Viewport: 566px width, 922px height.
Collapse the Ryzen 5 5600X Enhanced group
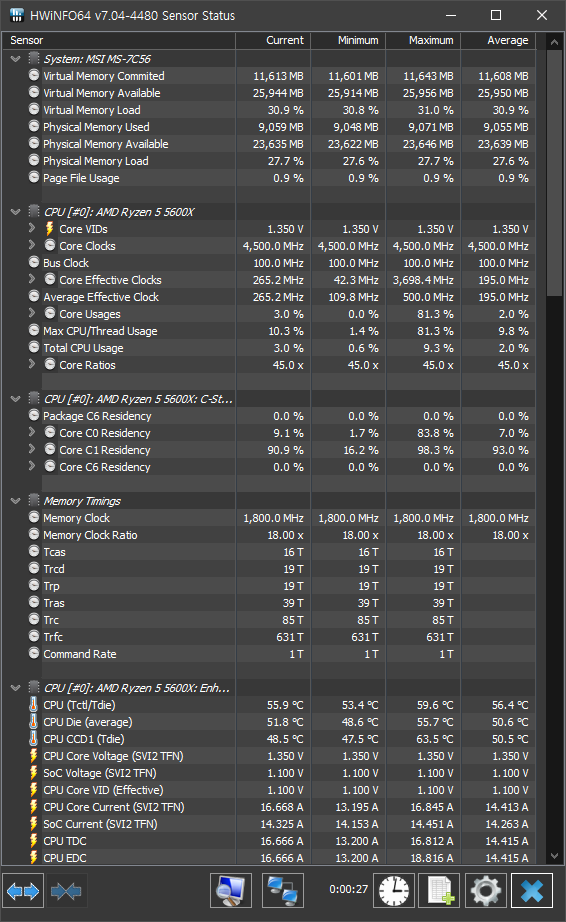click(x=16, y=687)
